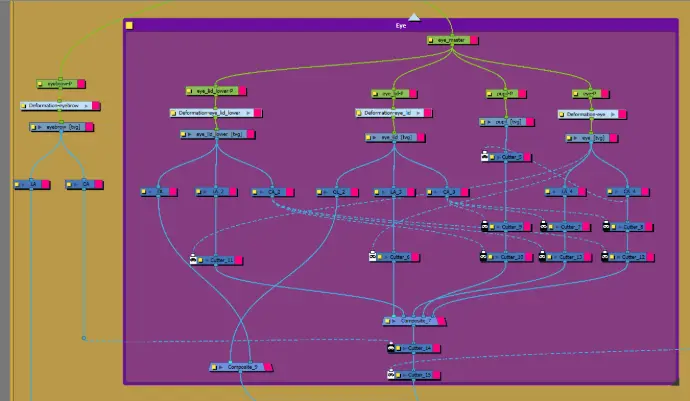Screen dimensions: 690x401
Task: Click yellow properties square on pupil-P peg
Action: tap(490, 94)
